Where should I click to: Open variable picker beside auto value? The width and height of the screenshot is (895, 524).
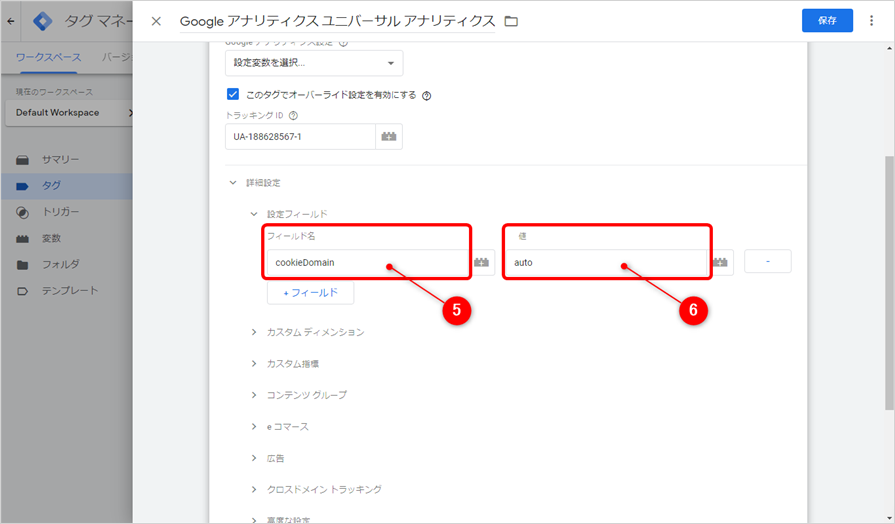720,263
